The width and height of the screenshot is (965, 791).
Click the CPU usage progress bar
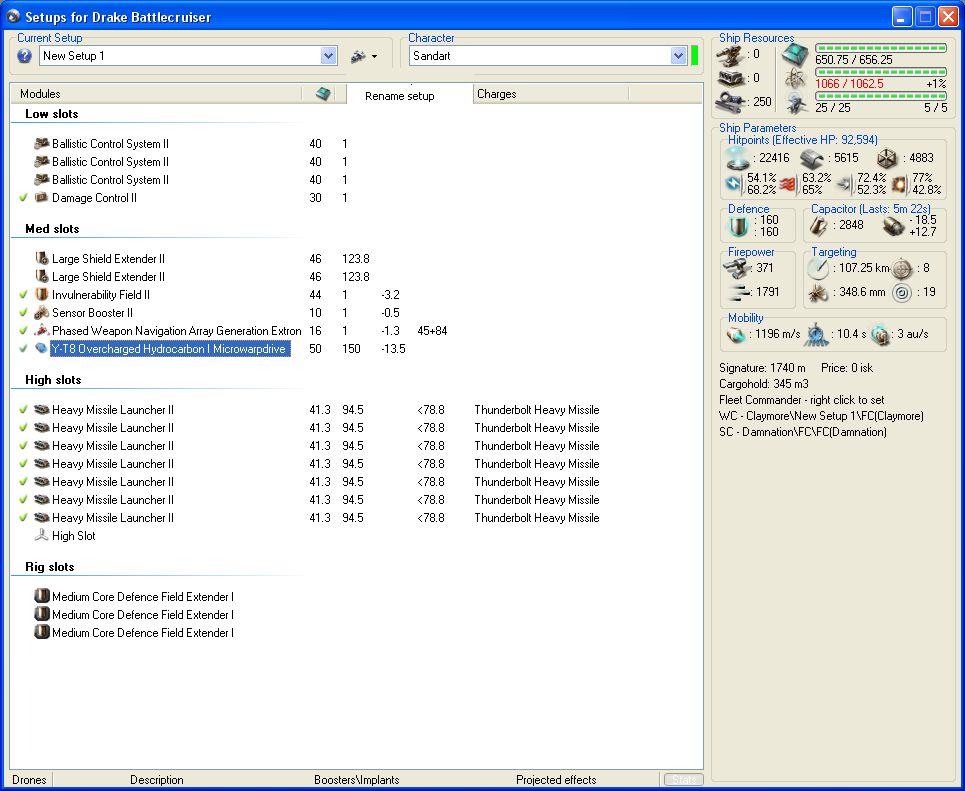tap(881, 48)
